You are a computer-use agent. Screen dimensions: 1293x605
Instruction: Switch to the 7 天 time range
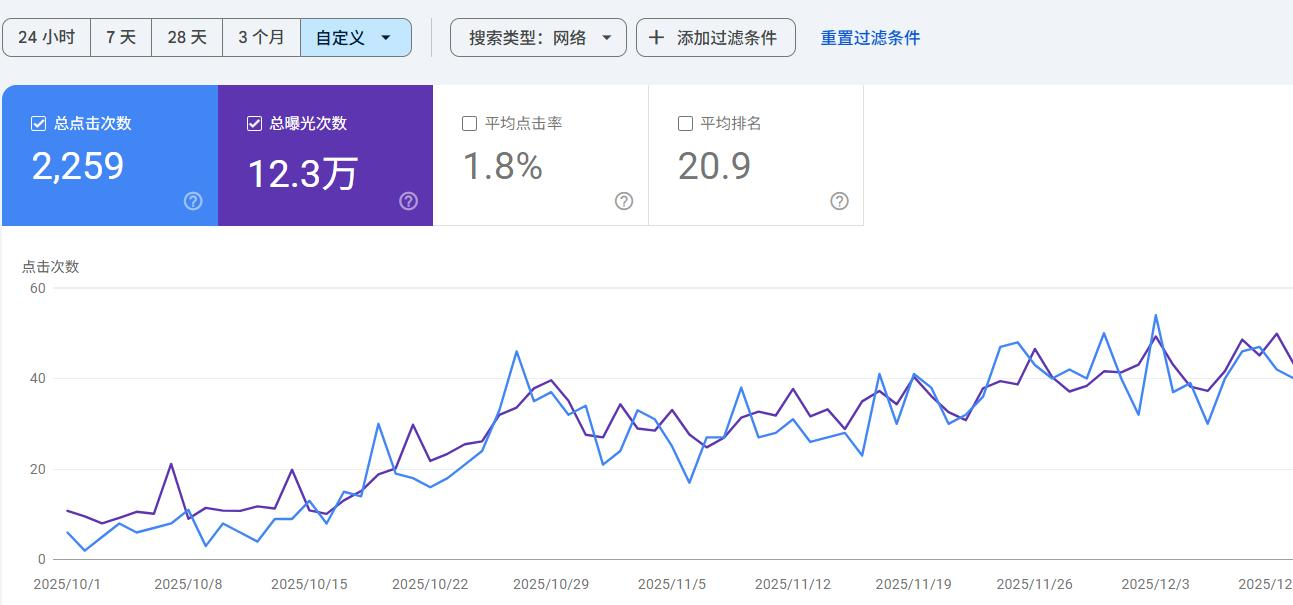pyautogui.click(x=121, y=38)
